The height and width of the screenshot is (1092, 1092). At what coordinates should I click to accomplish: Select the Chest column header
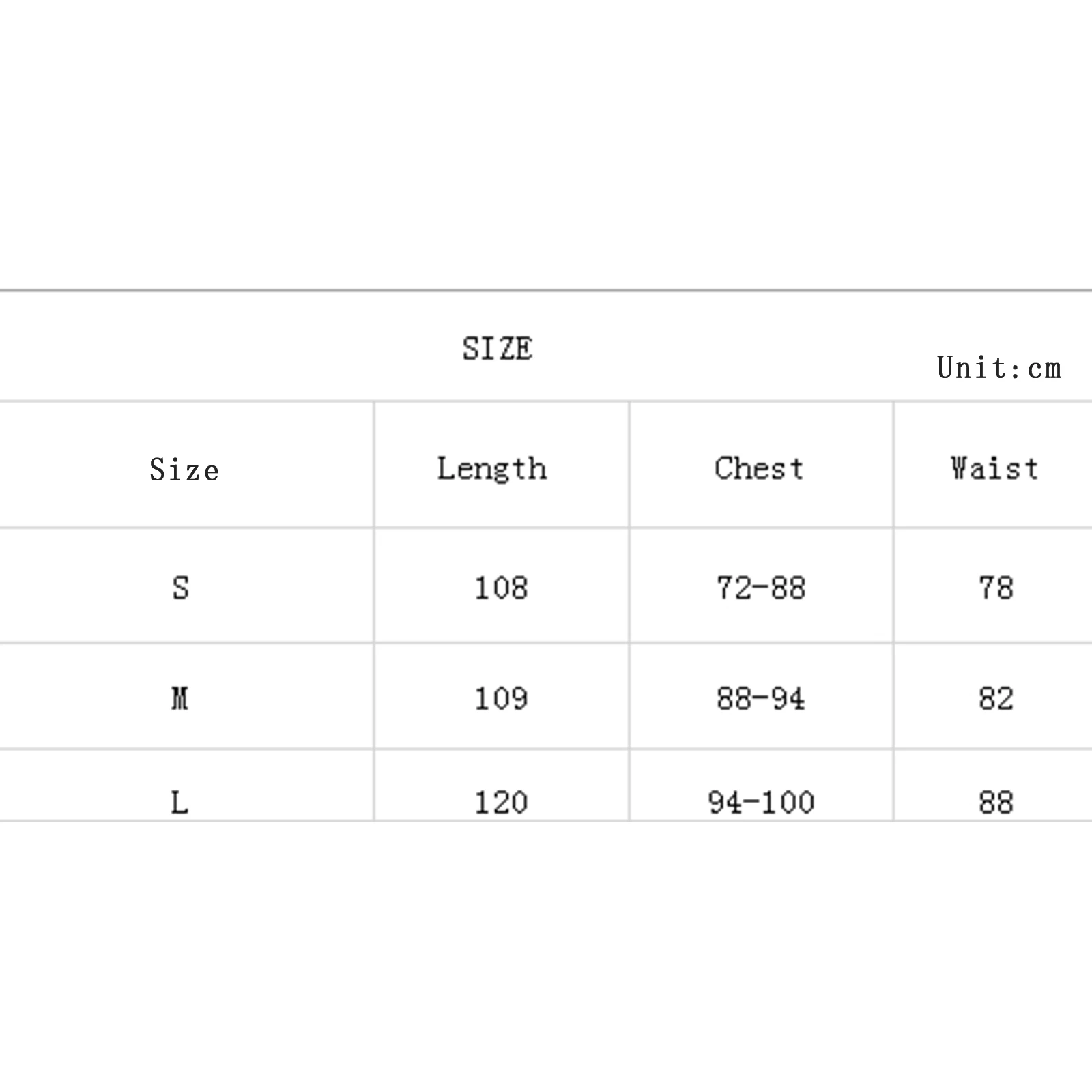pos(759,469)
